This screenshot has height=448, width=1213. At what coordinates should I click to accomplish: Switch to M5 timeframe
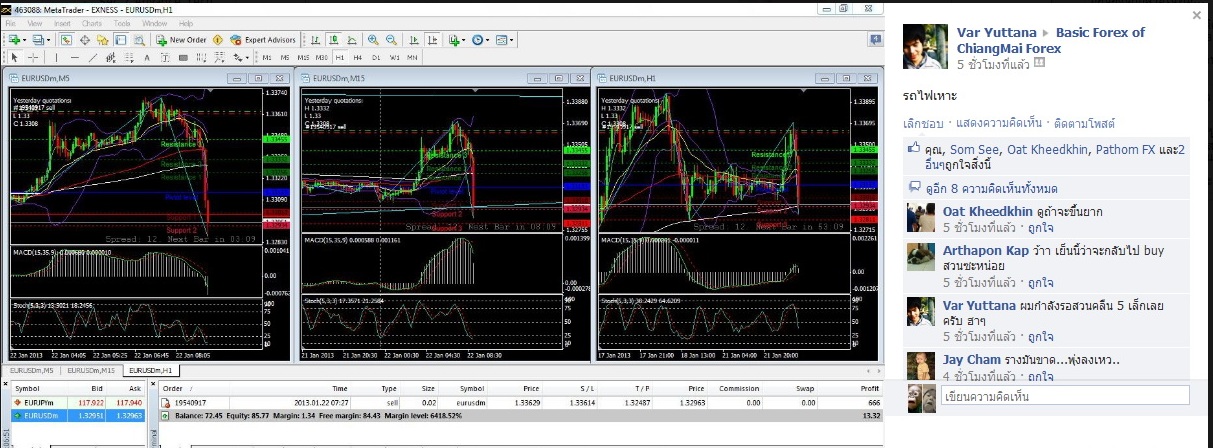tap(285, 57)
